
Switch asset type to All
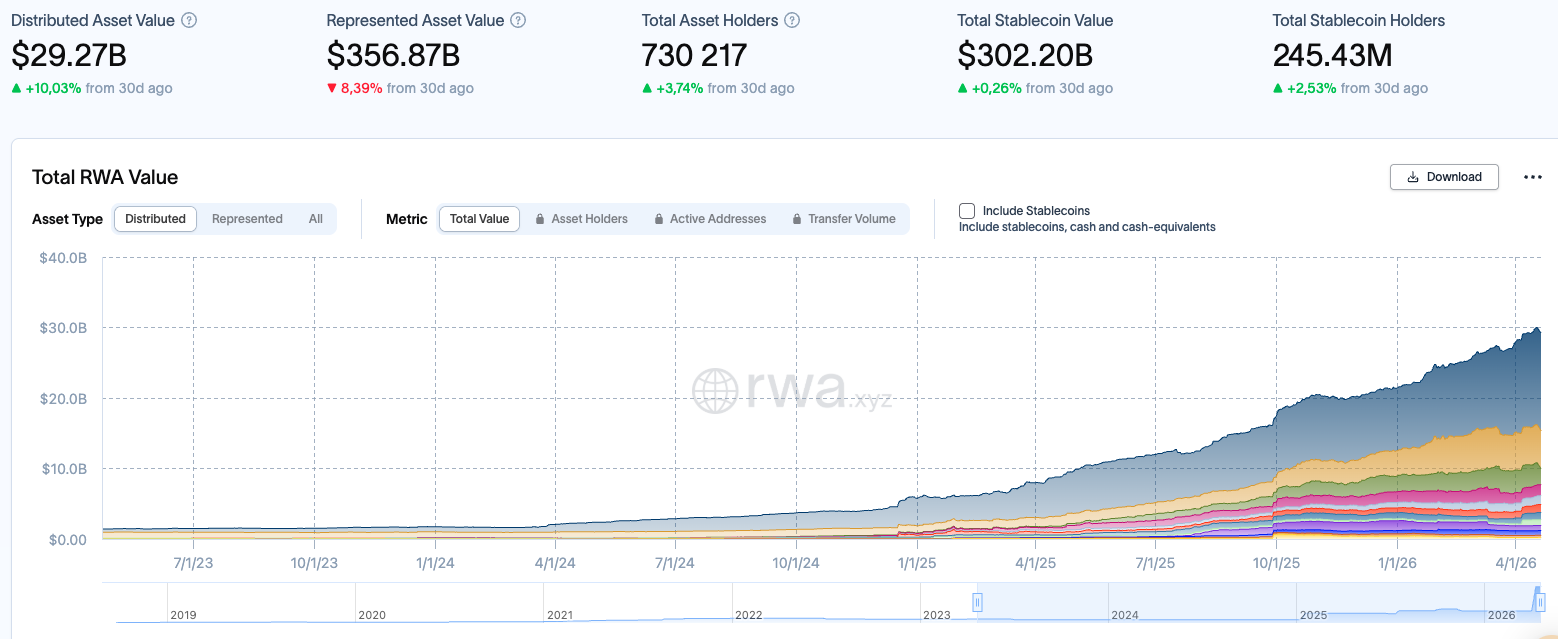(315, 218)
